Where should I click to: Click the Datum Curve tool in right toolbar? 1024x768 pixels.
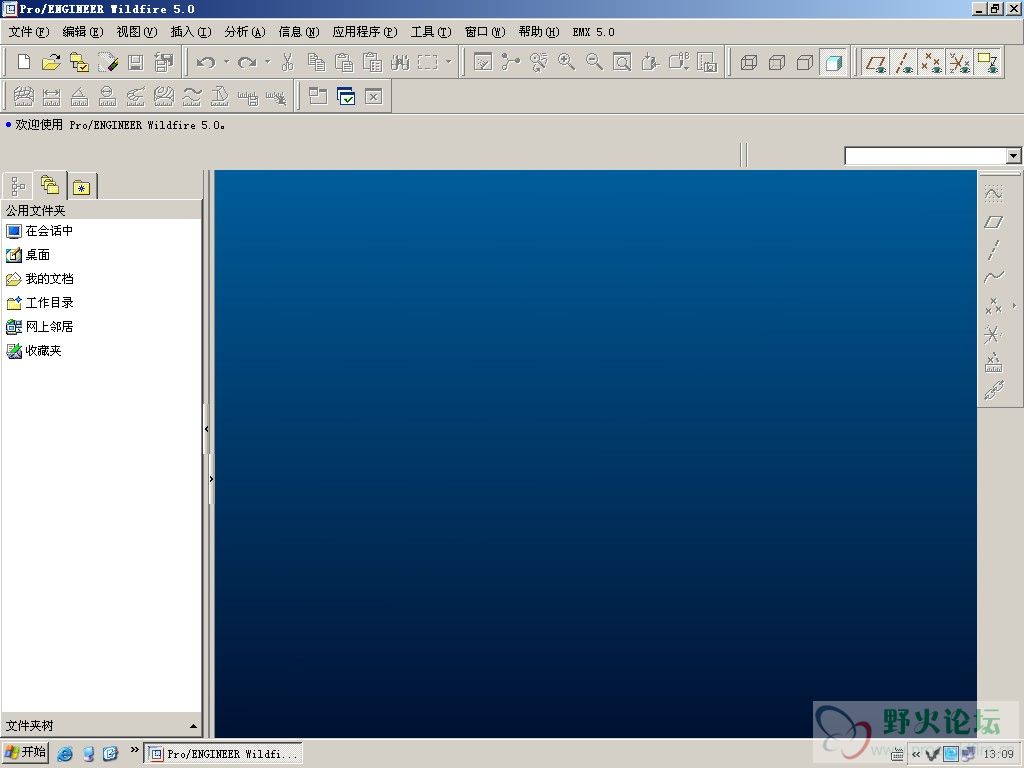pyautogui.click(x=993, y=277)
